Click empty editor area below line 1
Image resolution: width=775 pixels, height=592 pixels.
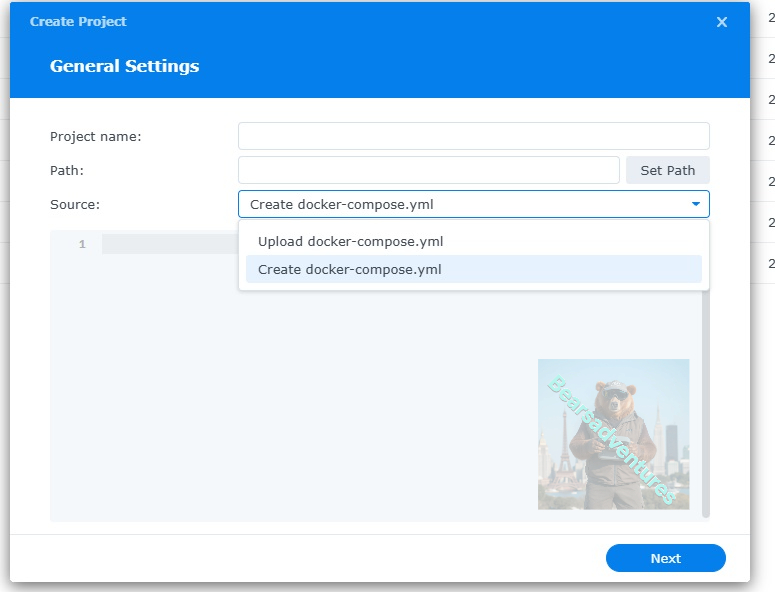tap(290, 400)
